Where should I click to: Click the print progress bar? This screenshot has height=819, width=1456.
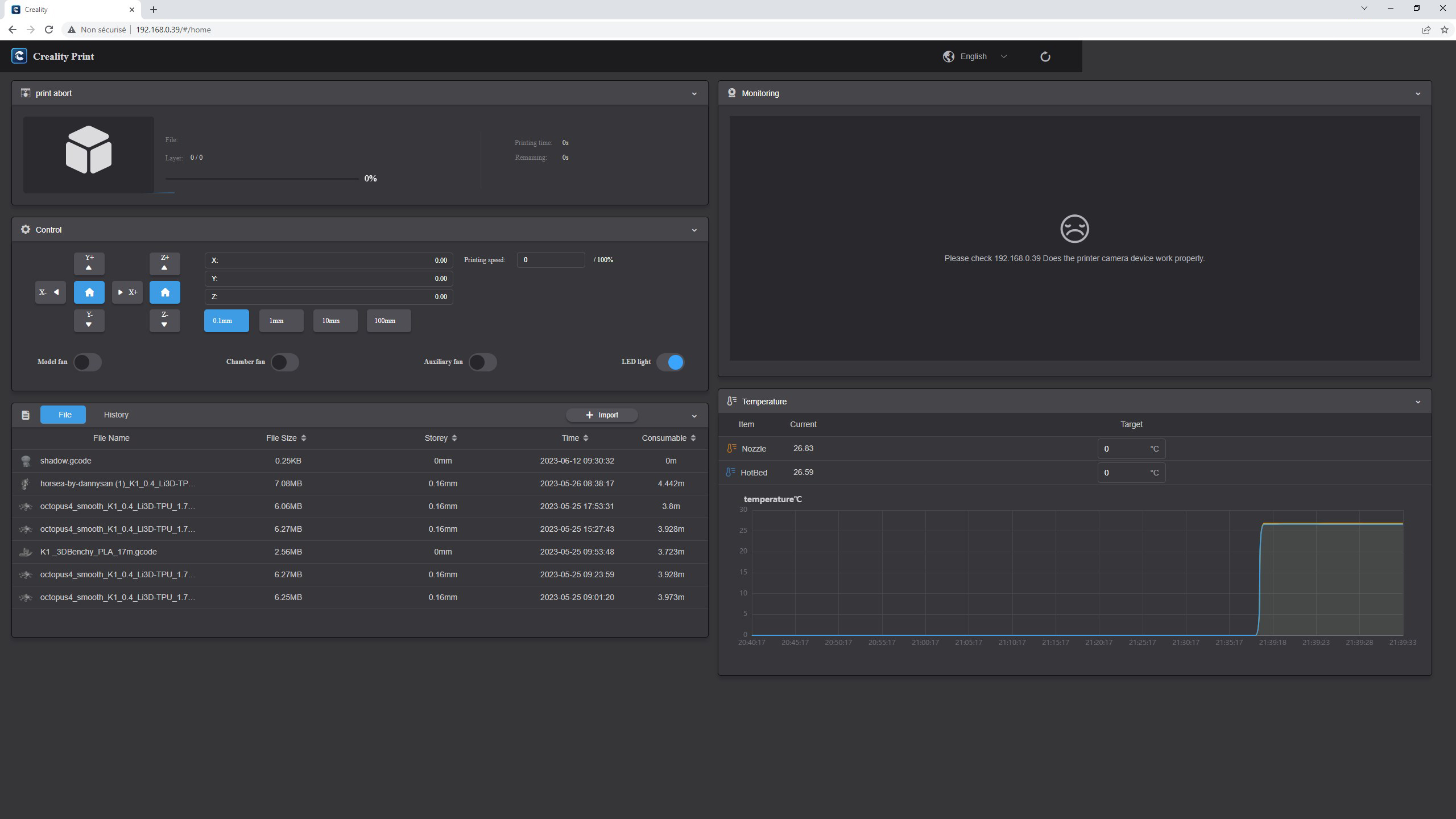point(262,179)
